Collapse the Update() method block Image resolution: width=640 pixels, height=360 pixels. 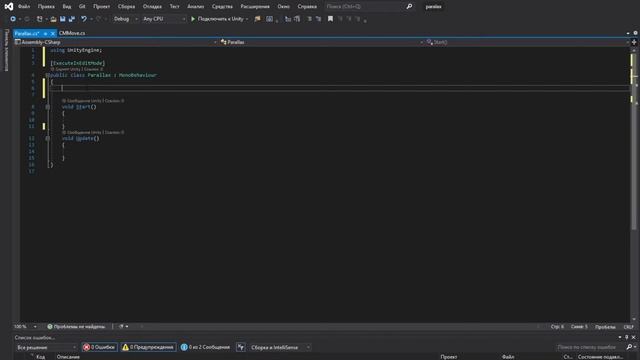48,138
